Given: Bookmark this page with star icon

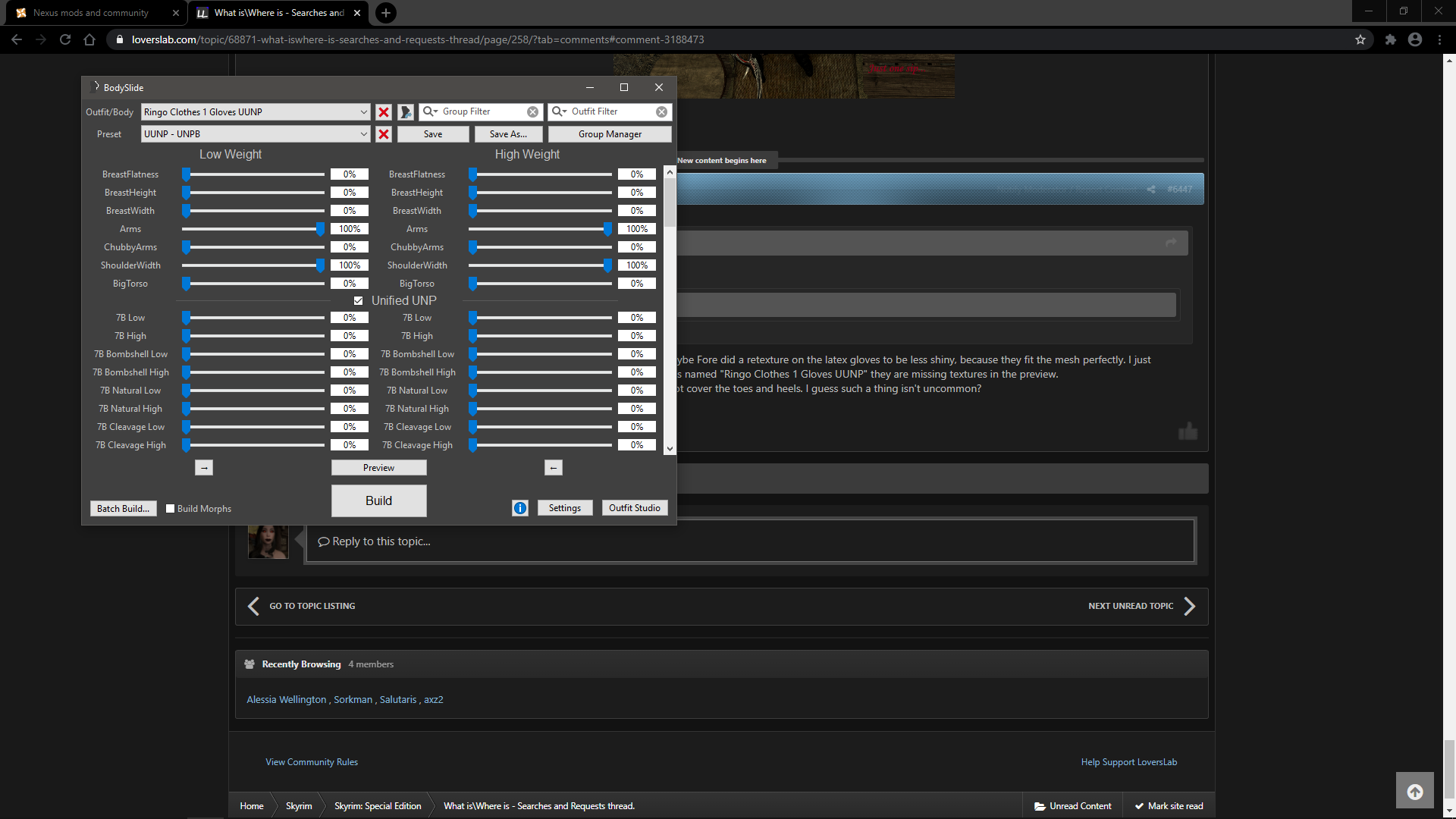Looking at the screenshot, I should click(1360, 39).
